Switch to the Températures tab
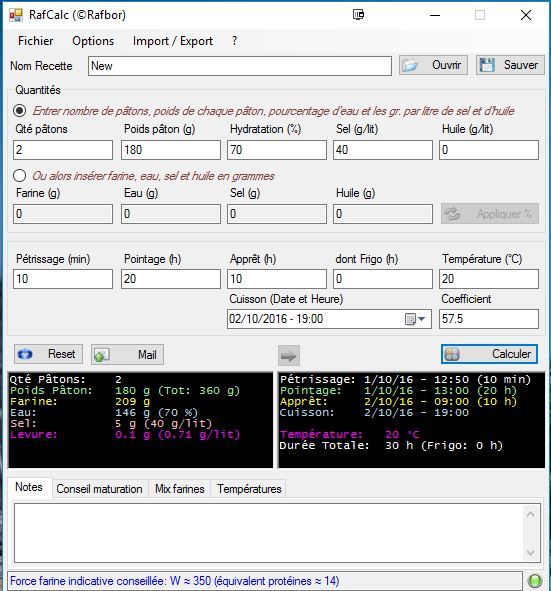Image resolution: width=551 pixels, height=591 pixels. point(249,489)
